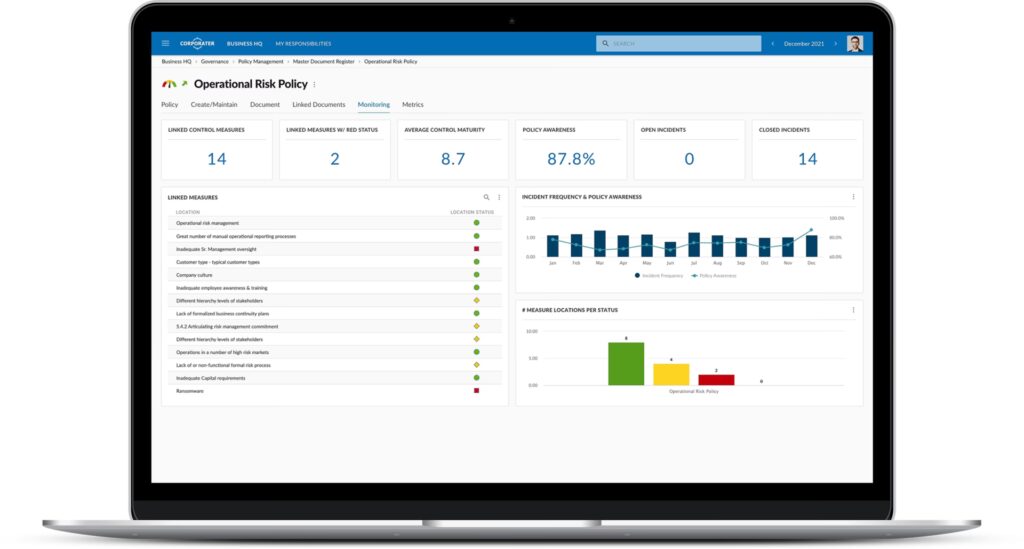Image resolution: width=1024 pixels, height=549 pixels.
Task: Open Measure Locations Per Status options menu
Action: [x=853, y=310]
